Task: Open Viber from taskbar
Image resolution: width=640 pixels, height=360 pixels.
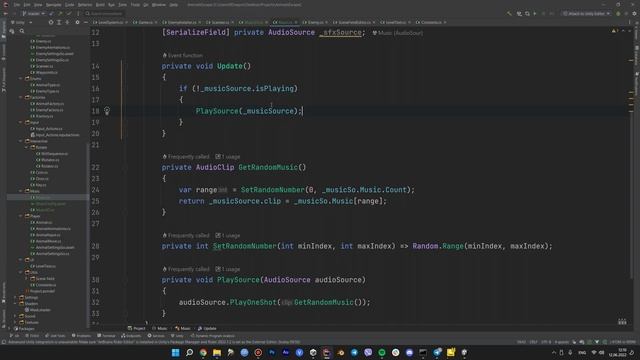Action: (368, 352)
